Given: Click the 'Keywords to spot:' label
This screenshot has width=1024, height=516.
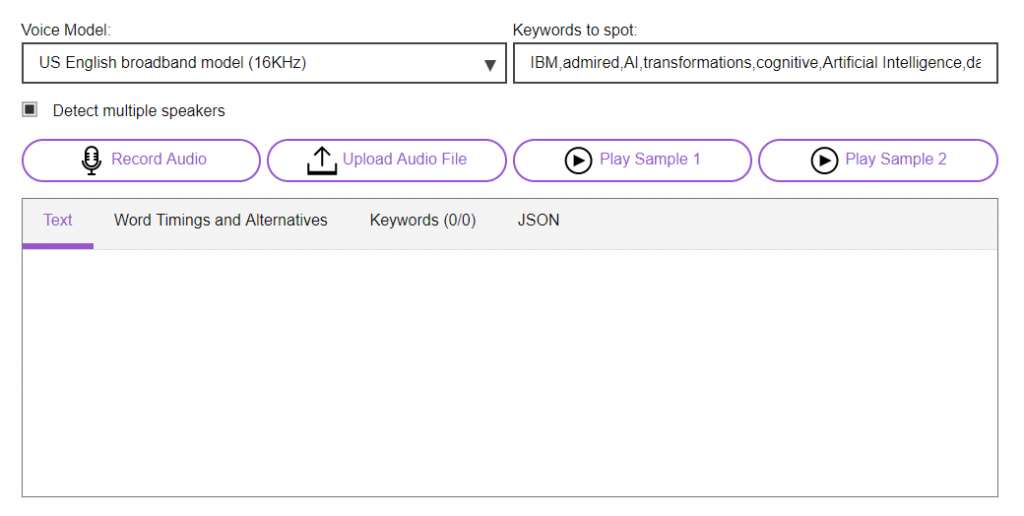Looking at the screenshot, I should point(575,30).
